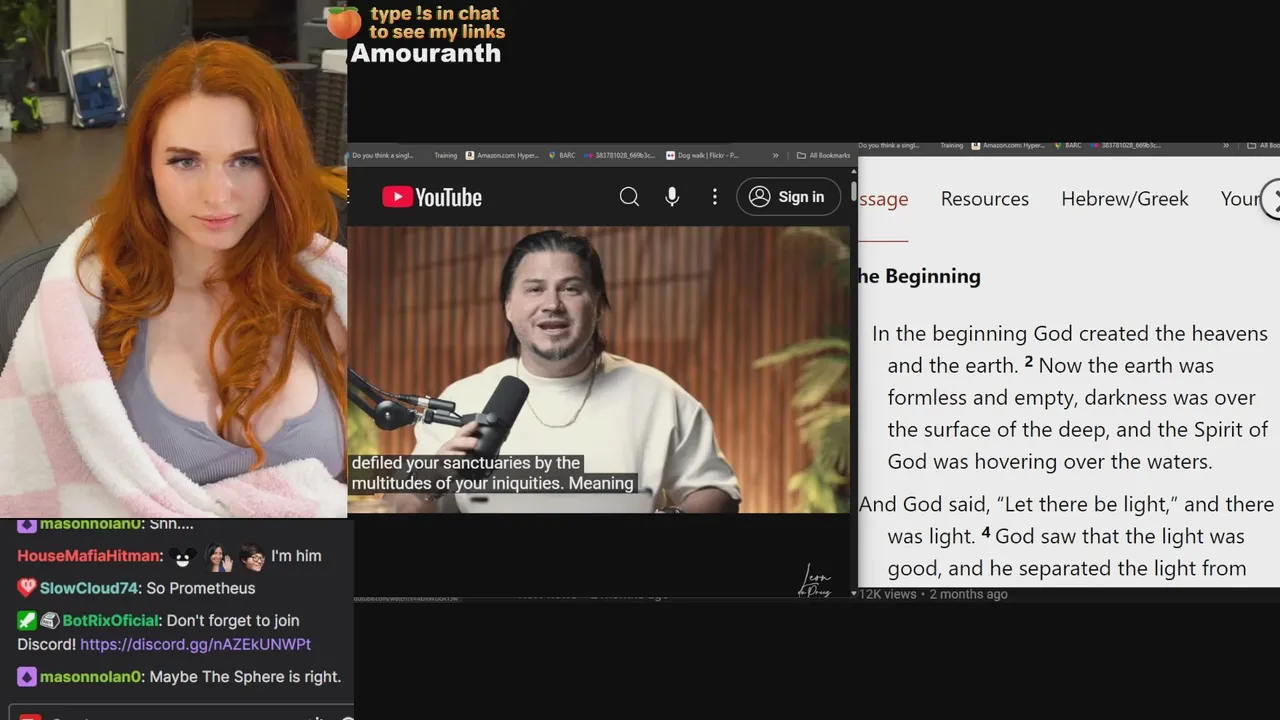
Task: Click the video caption text overlay
Action: click(x=492, y=473)
